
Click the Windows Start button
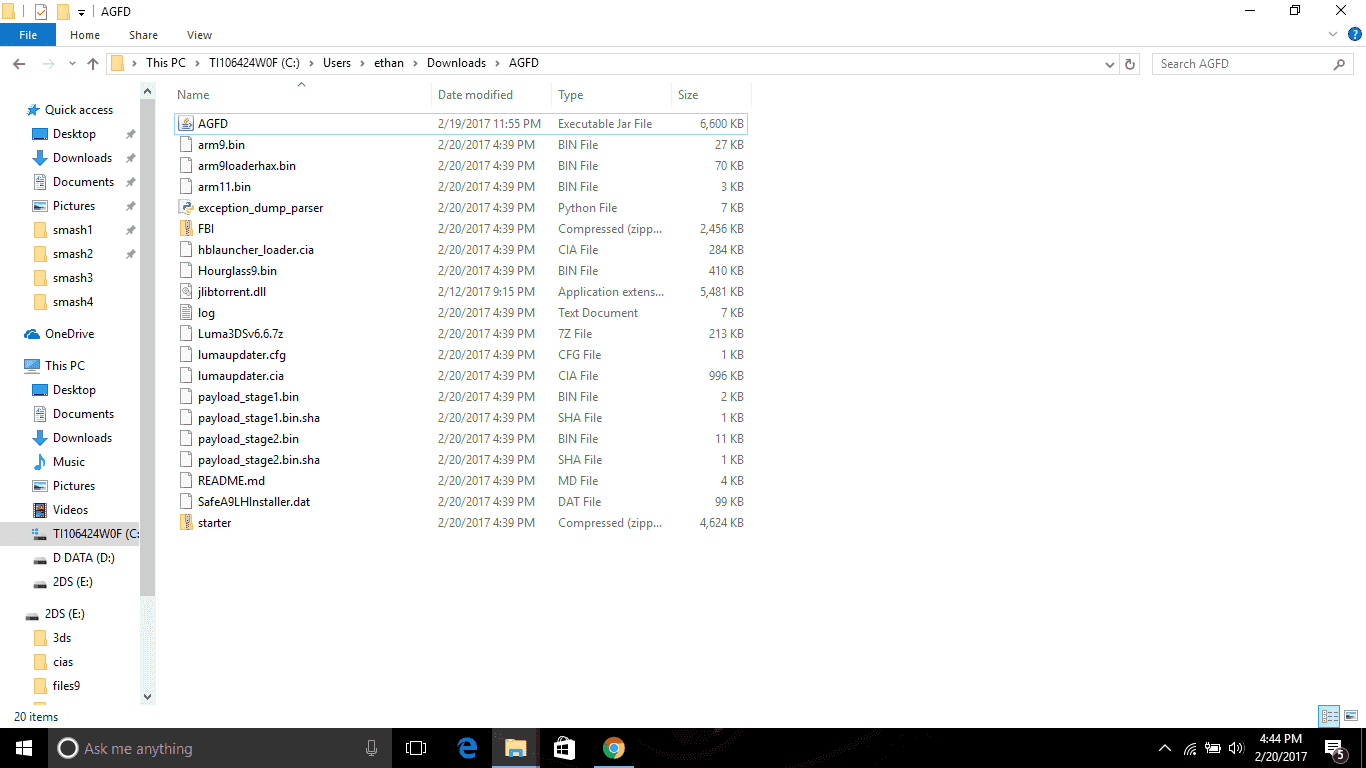pyautogui.click(x=24, y=748)
